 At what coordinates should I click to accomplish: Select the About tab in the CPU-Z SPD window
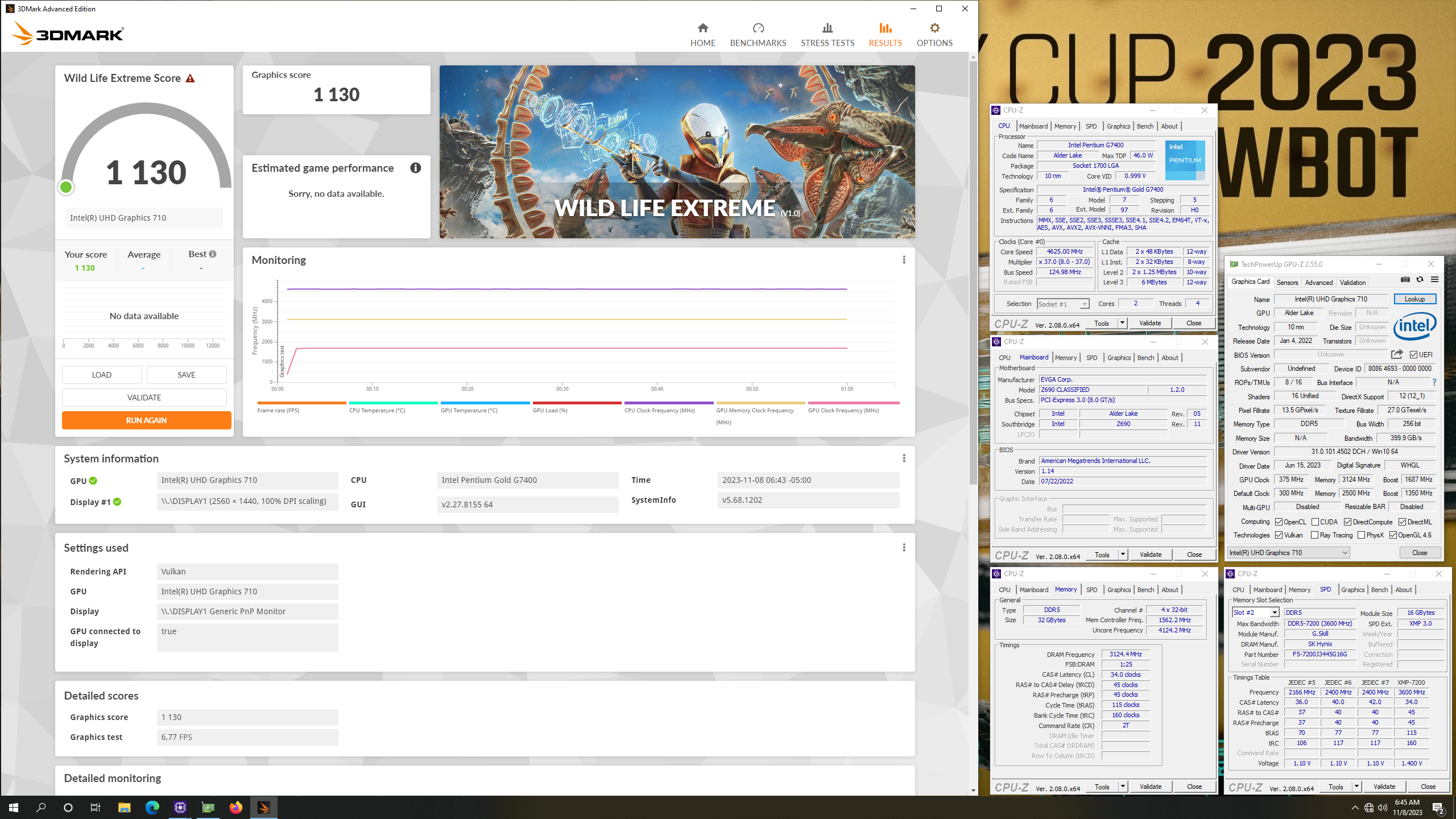coord(1404,590)
